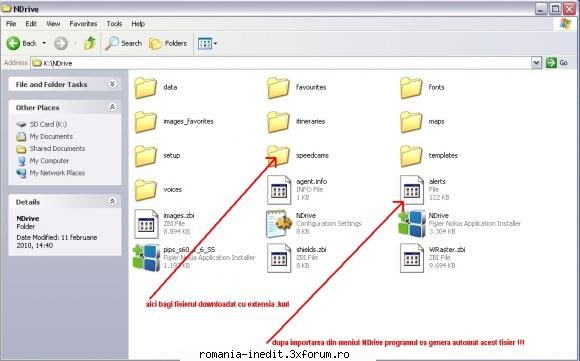
Task: Collapse the Other Places panel
Action: pyautogui.click(x=112, y=107)
